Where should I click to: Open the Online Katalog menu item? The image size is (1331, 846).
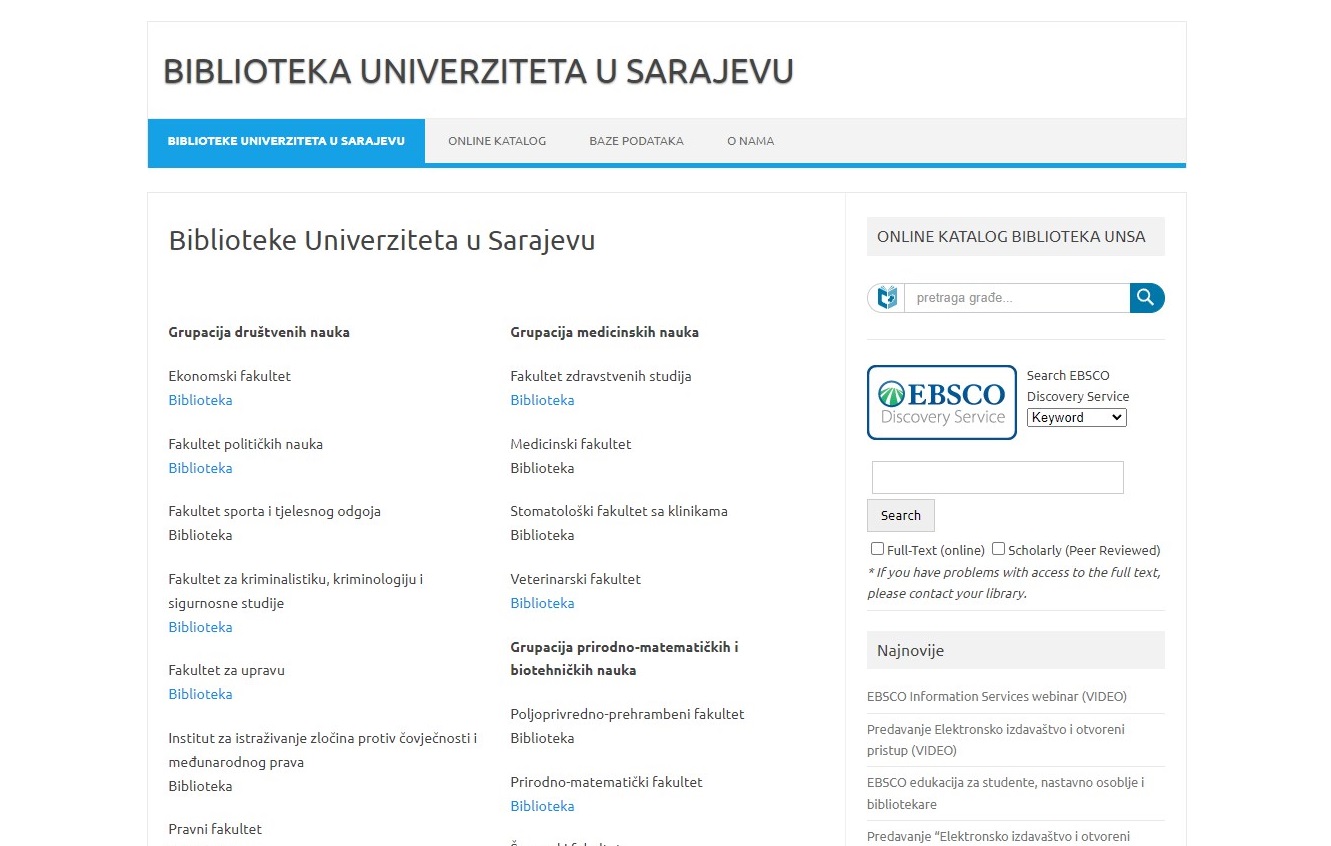[x=497, y=141]
